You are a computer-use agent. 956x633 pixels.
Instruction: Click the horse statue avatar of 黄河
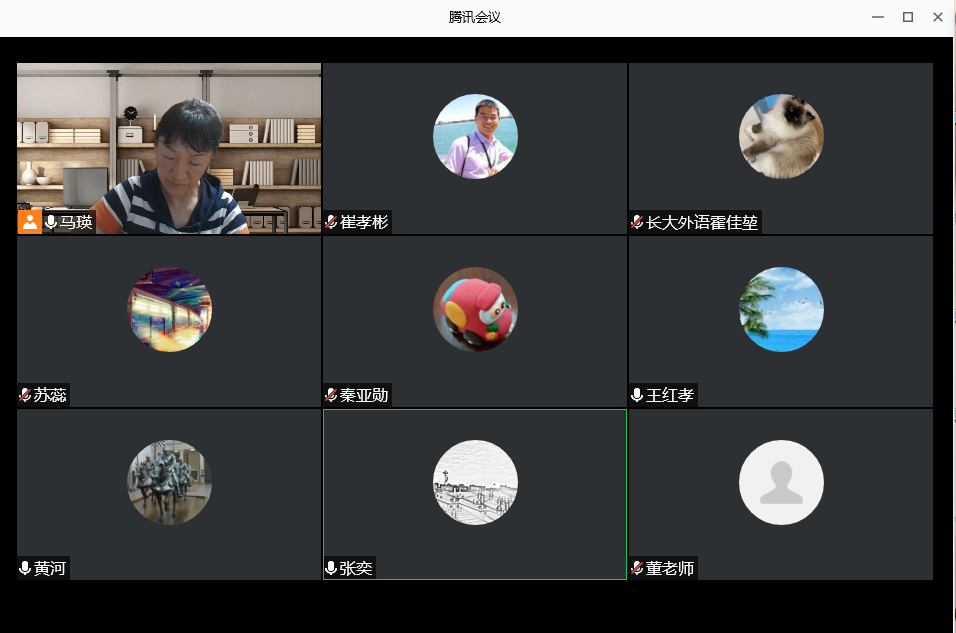[169, 482]
